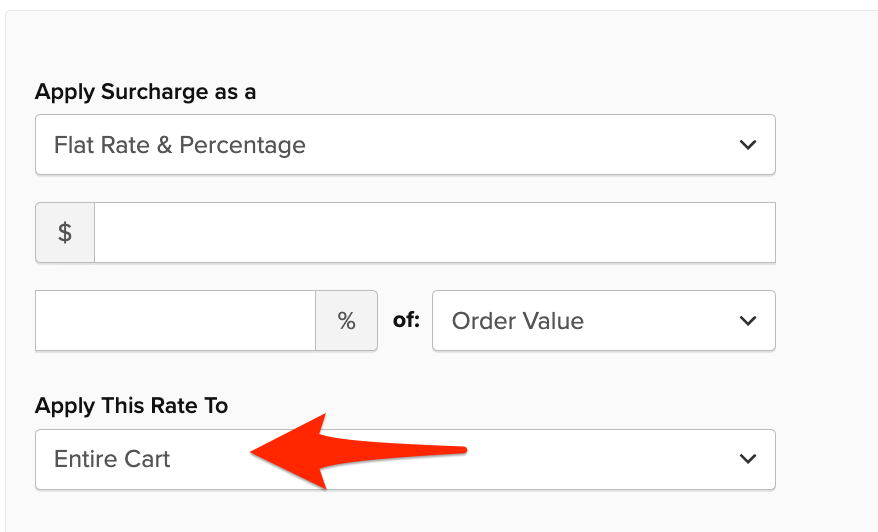878x532 pixels.
Task: Select the "Order Value" option text
Action: (518, 321)
